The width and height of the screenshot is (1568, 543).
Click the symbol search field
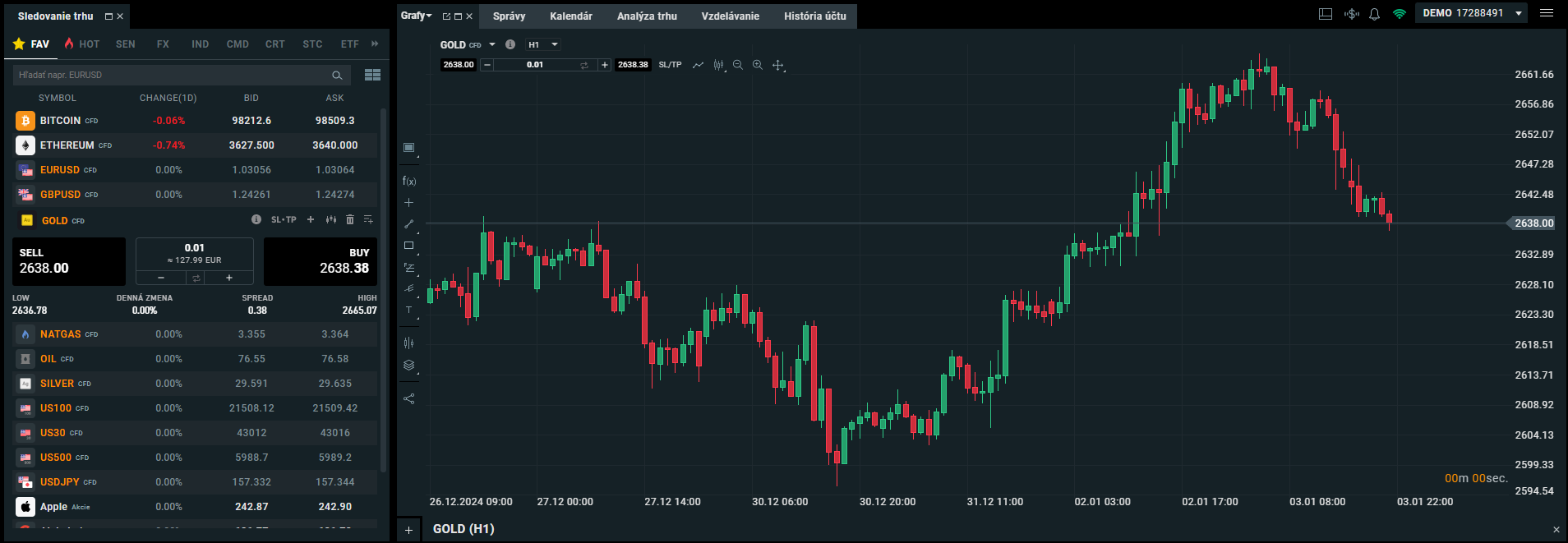(173, 75)
